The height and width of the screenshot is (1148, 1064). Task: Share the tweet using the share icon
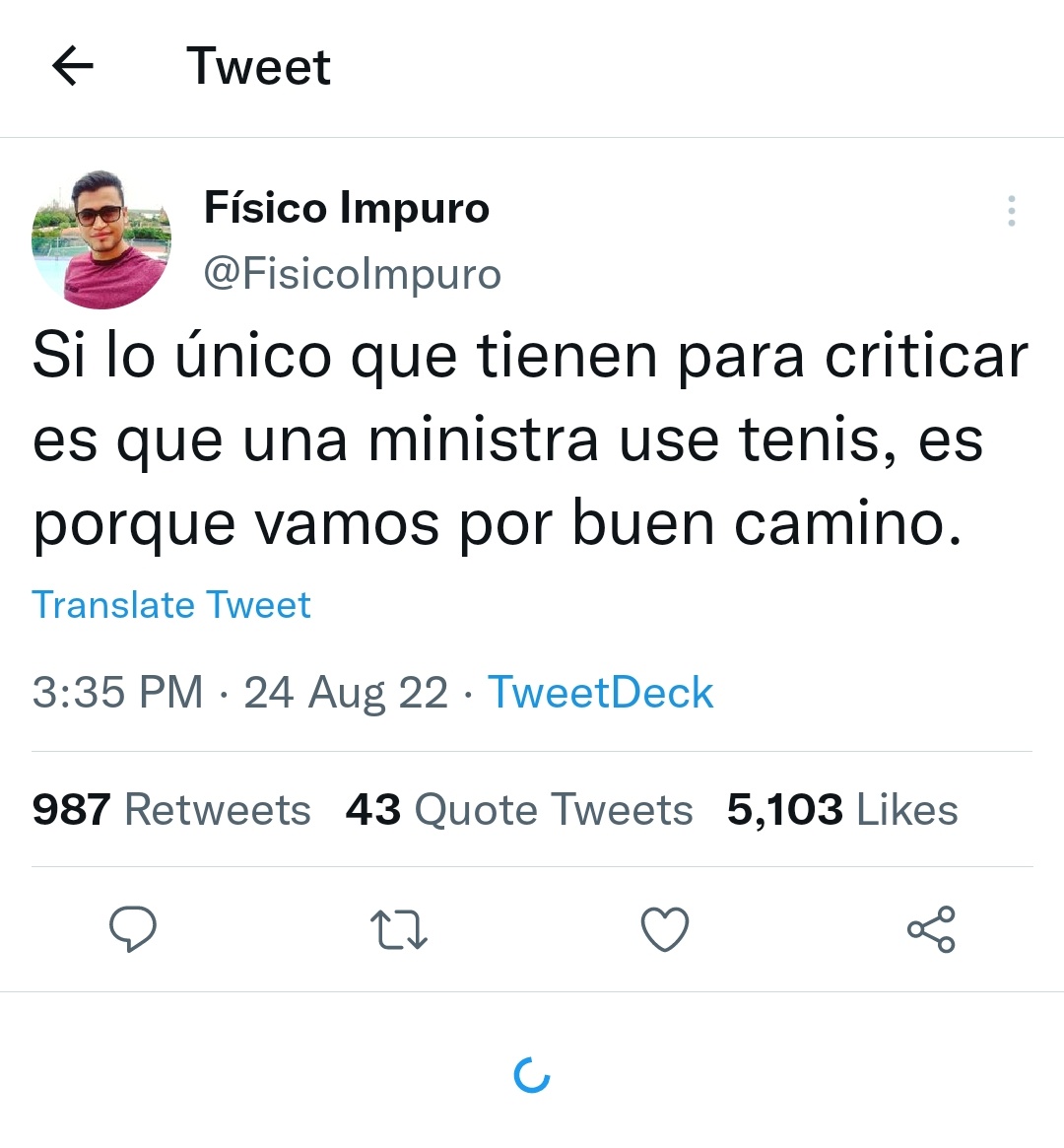(931, 929)
